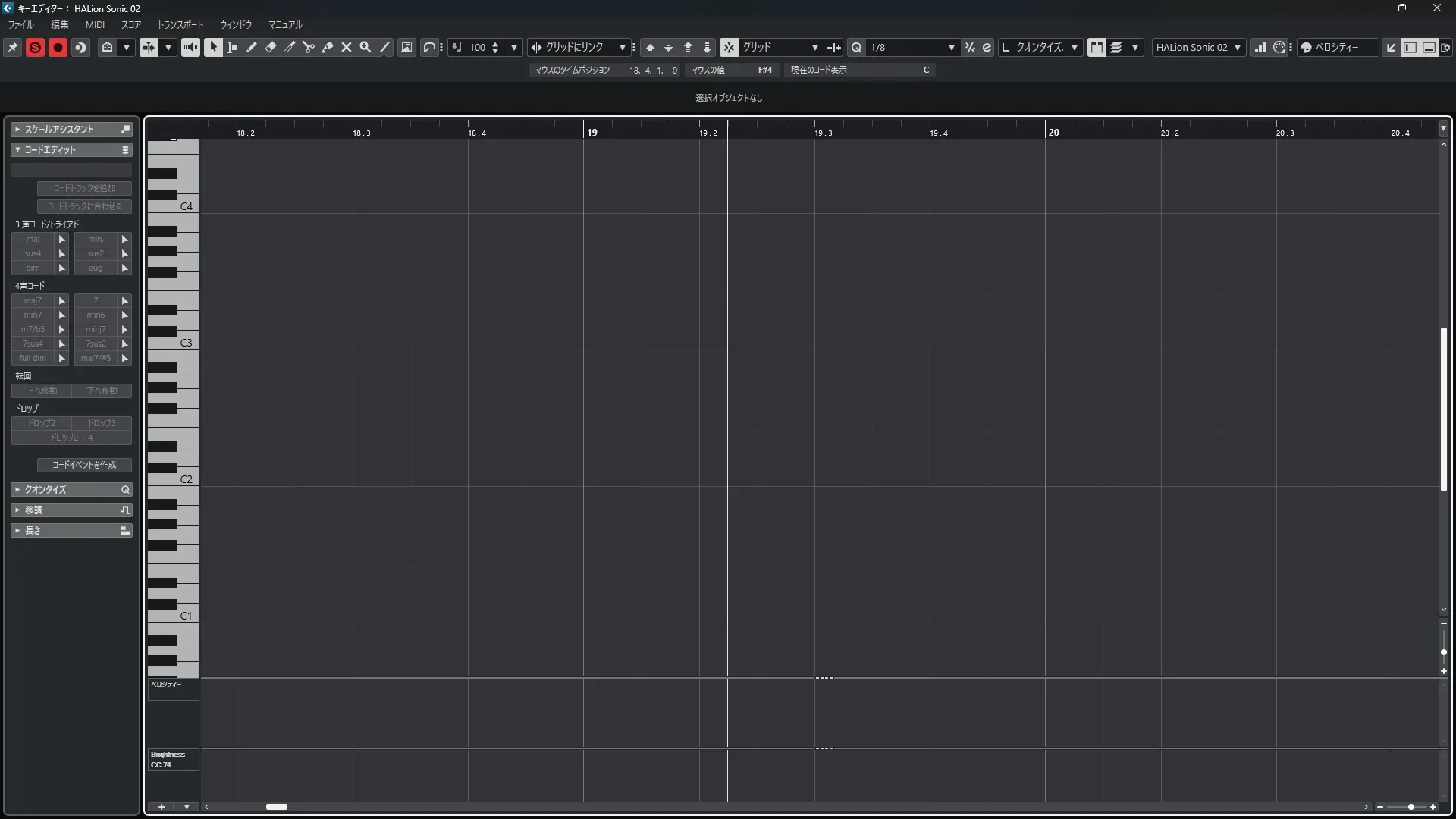Select the Split scissors tool
This screenshot has height=819, width=1456.
(x=309, y=47)
